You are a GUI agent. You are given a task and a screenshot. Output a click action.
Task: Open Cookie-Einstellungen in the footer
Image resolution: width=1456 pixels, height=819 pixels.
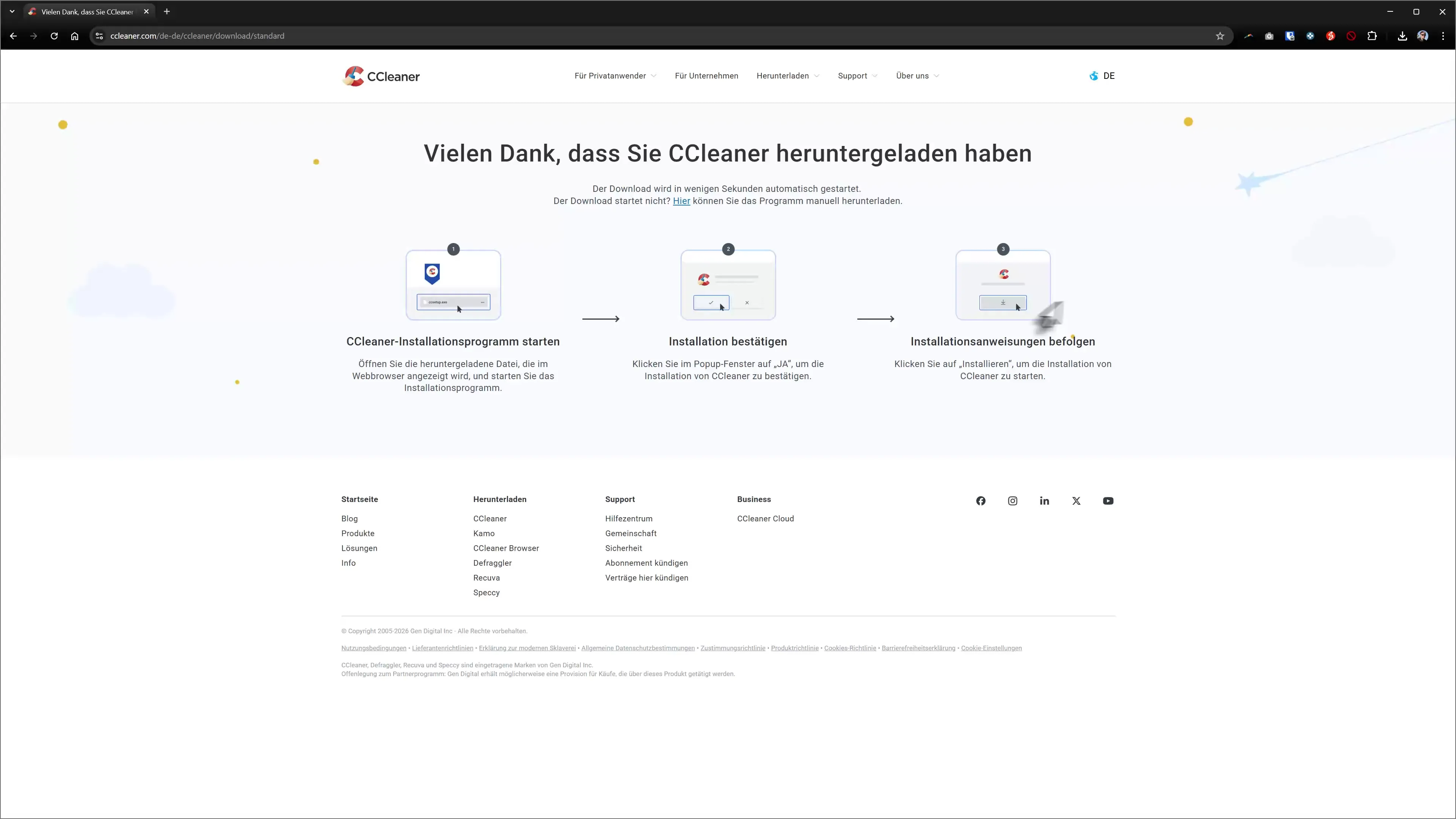[992, 648]
